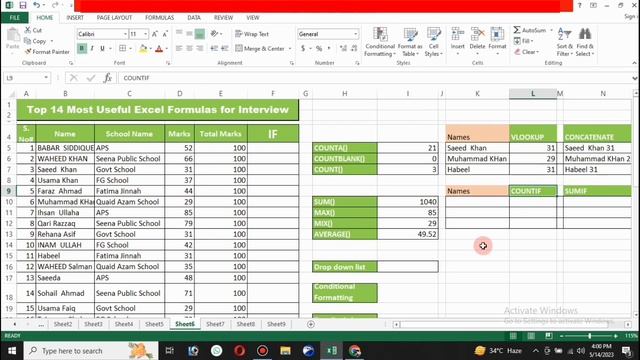Apply percent style to the cell

pyautogui.click(x=319, y=49)
